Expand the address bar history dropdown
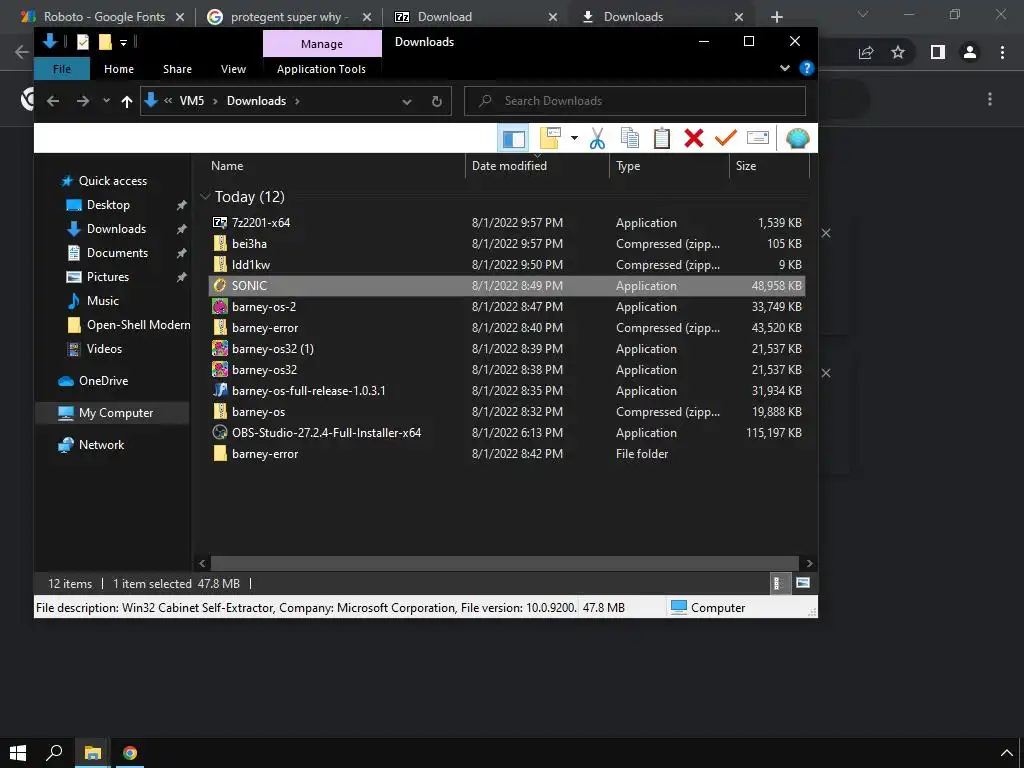 click(x=407, y=102)
